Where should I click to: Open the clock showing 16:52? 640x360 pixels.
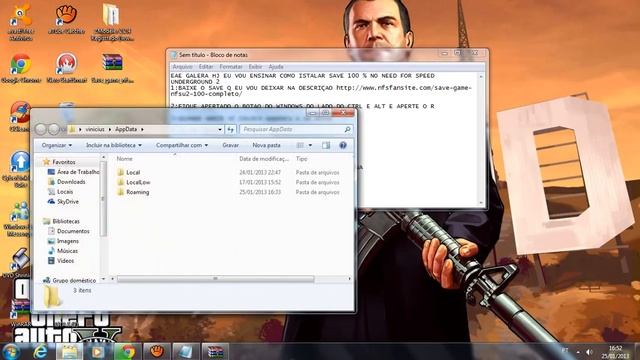pos(616,352)
